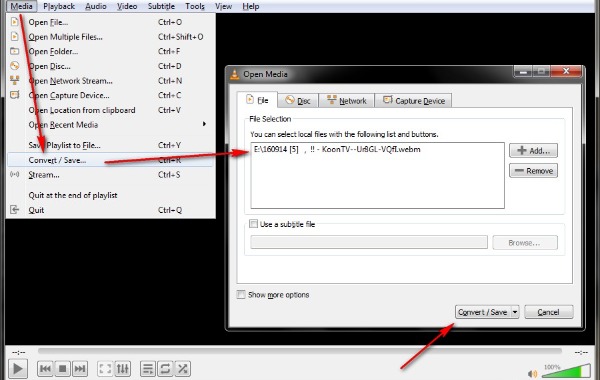Switch to Network tab
This screenshot has height=380, width=600.
[x=346, y=101]
